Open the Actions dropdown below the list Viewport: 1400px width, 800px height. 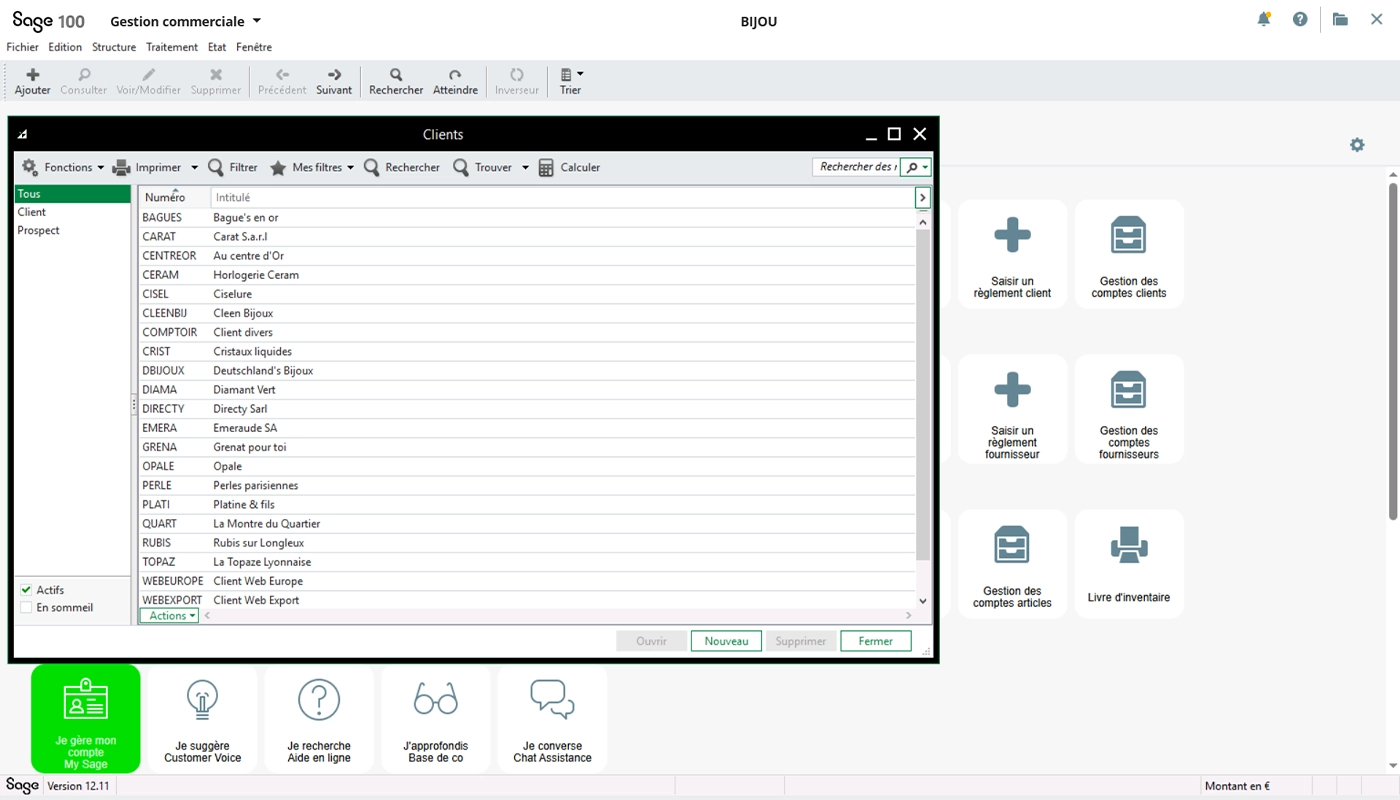[x=168, y=616]
